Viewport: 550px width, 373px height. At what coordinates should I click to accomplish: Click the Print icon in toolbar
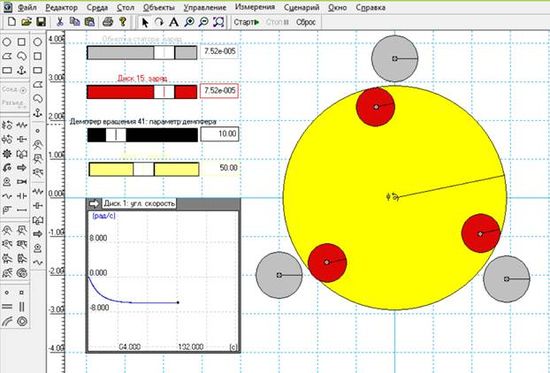pos(108,22)
